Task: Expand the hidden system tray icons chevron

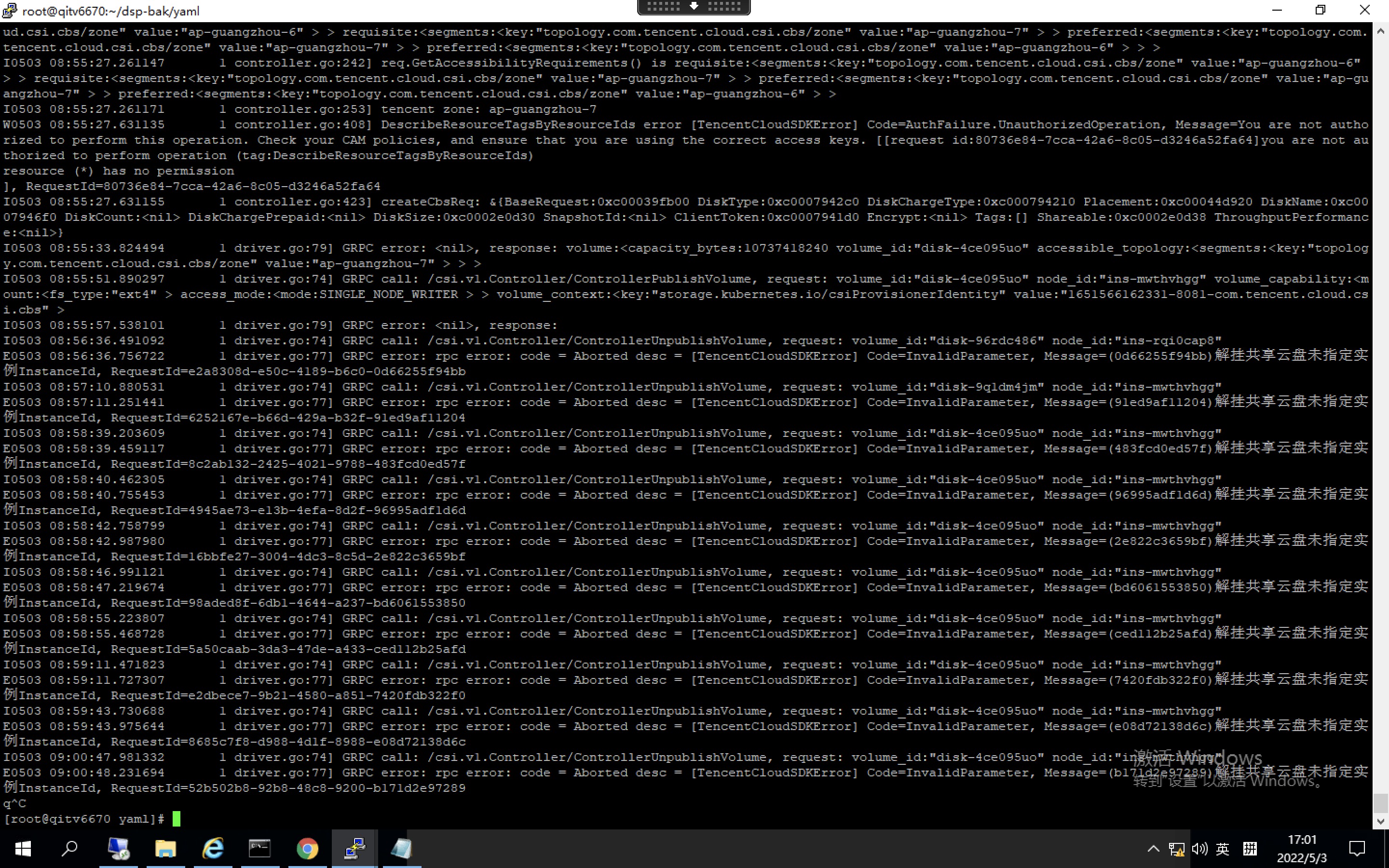Action: (x=1153, y=849)
